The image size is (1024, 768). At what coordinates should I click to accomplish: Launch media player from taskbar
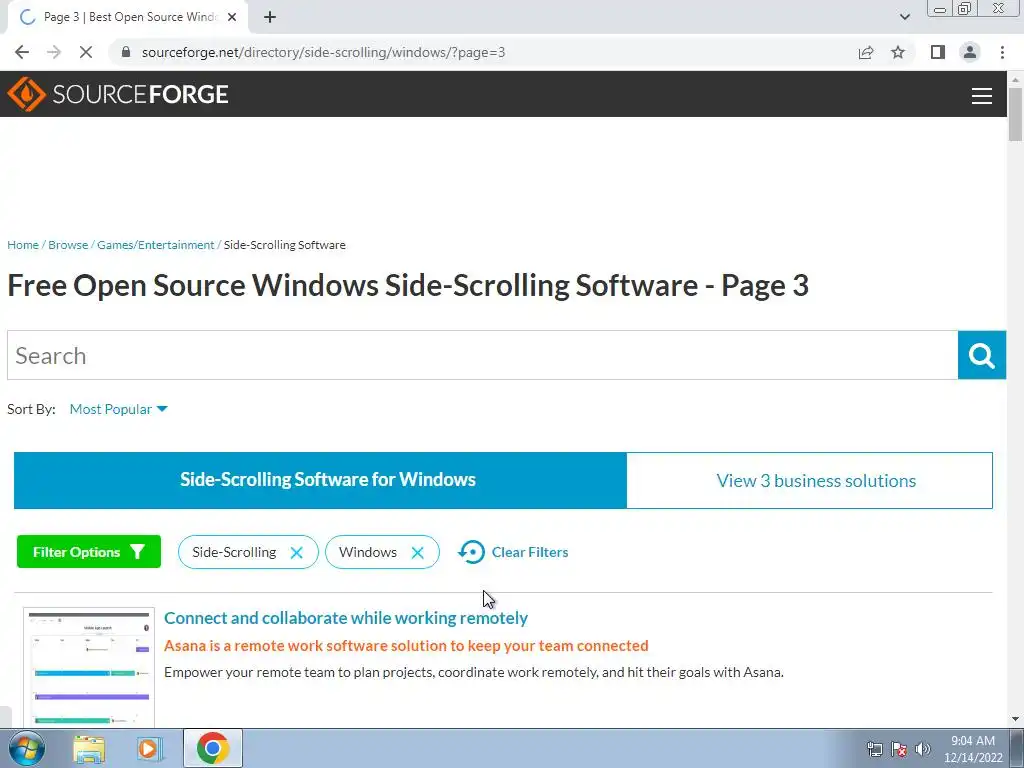149,748
